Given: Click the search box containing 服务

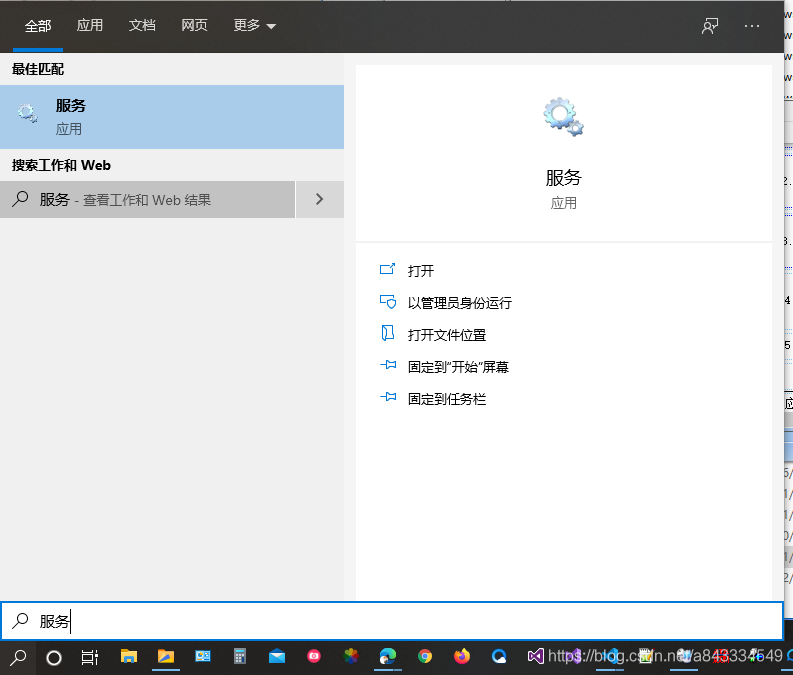Looking at the screenshot, I should [x=392, y=621].
